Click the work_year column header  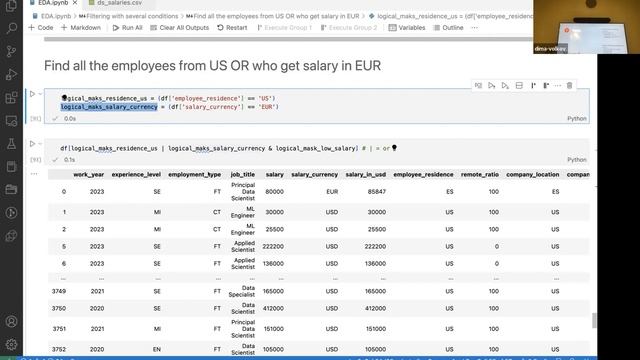point(89,174)
